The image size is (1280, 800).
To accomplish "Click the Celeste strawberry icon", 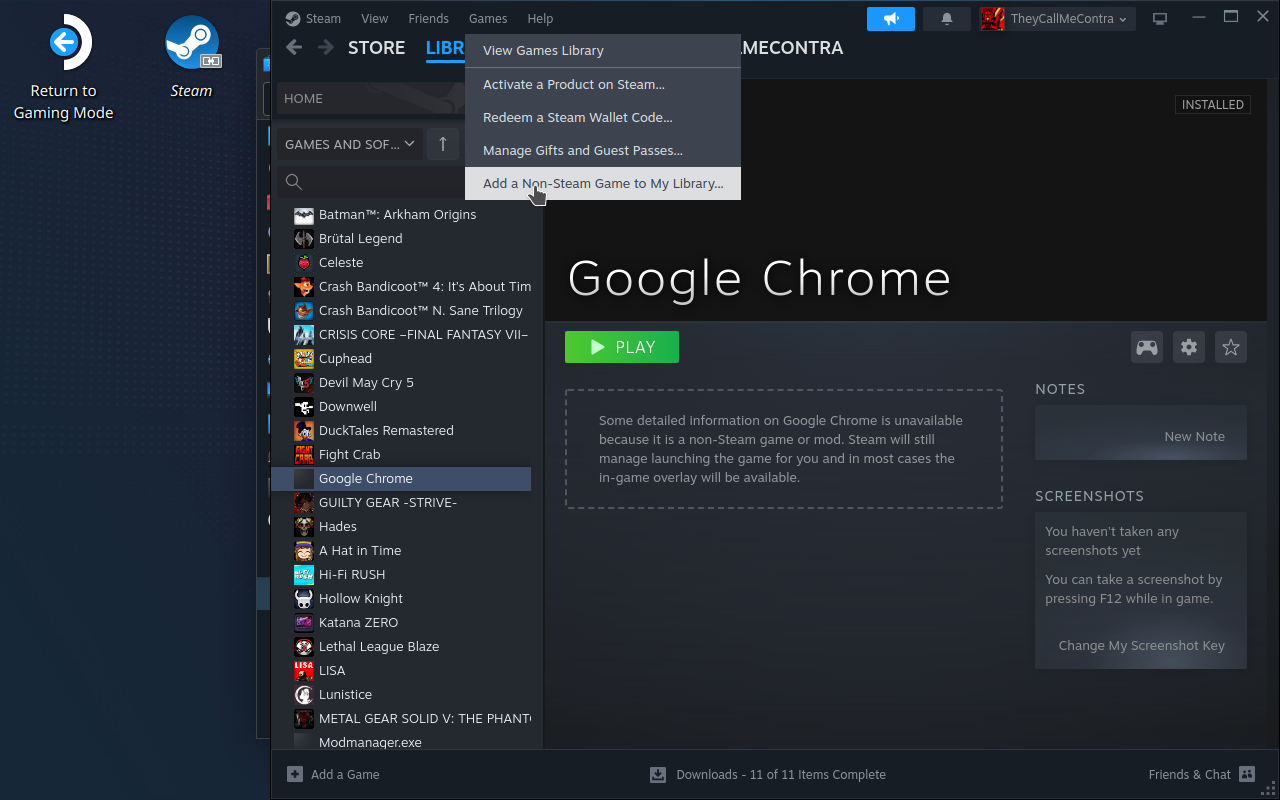I will pos(304,262).
